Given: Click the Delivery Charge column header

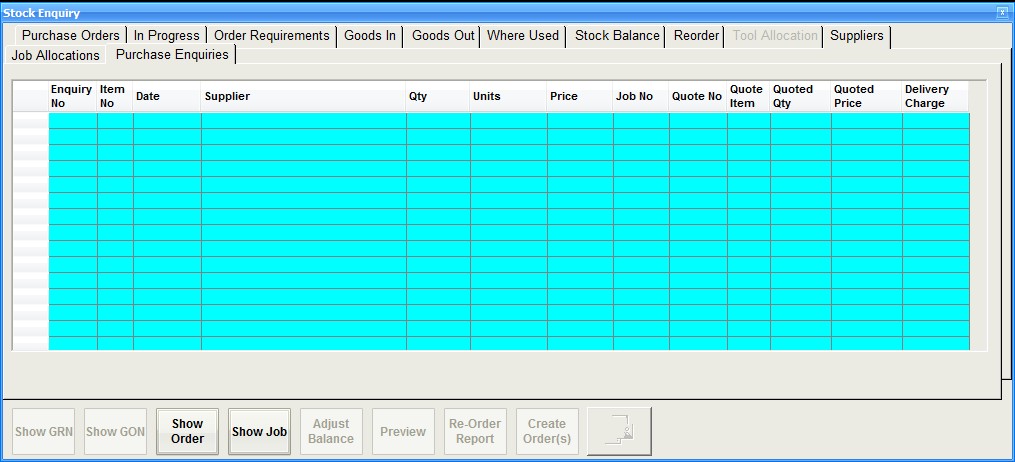Looking at the screenshot, I should (935, 96).
